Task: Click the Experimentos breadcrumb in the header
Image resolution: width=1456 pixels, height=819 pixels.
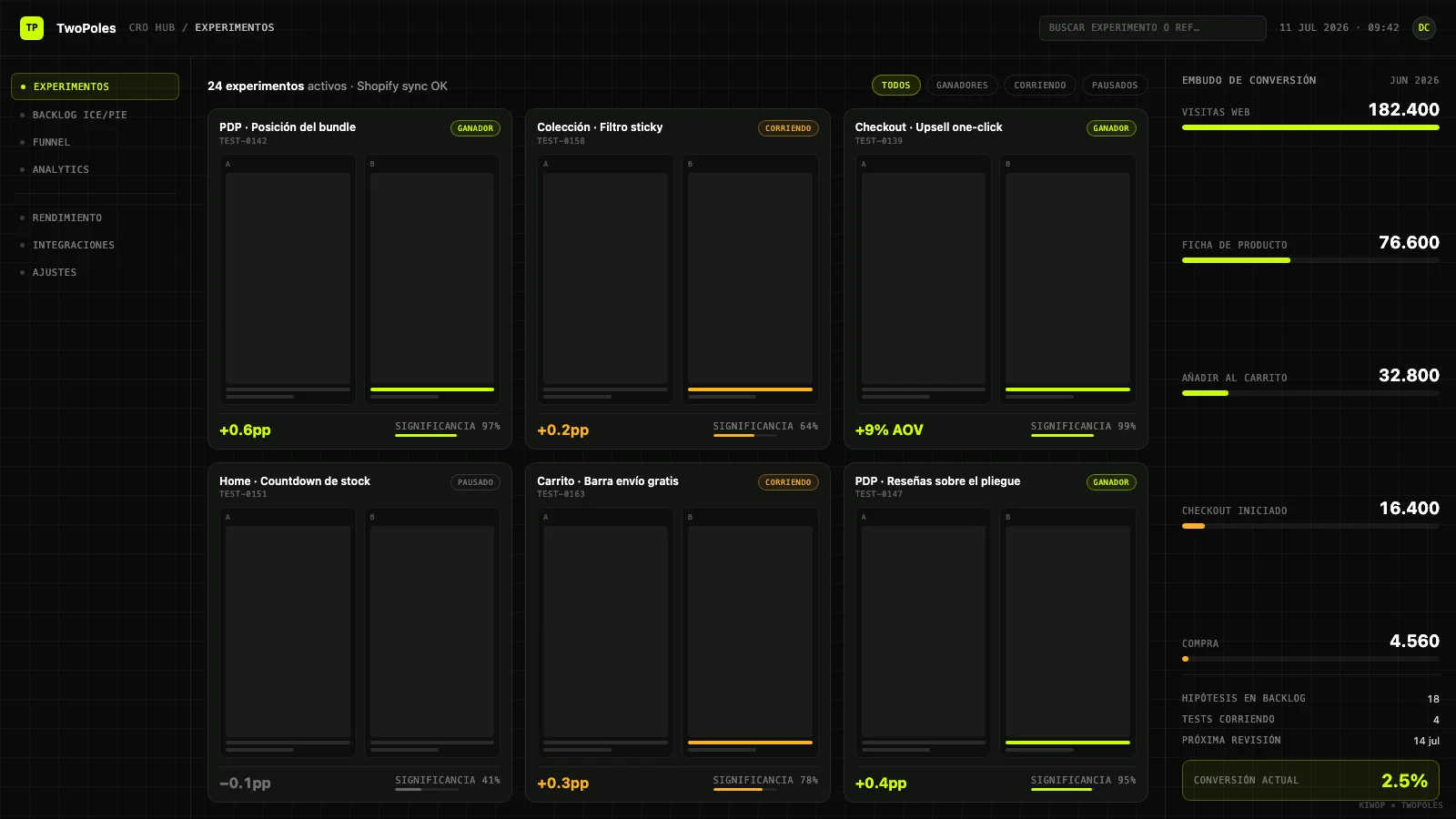Action: (235, 28)
